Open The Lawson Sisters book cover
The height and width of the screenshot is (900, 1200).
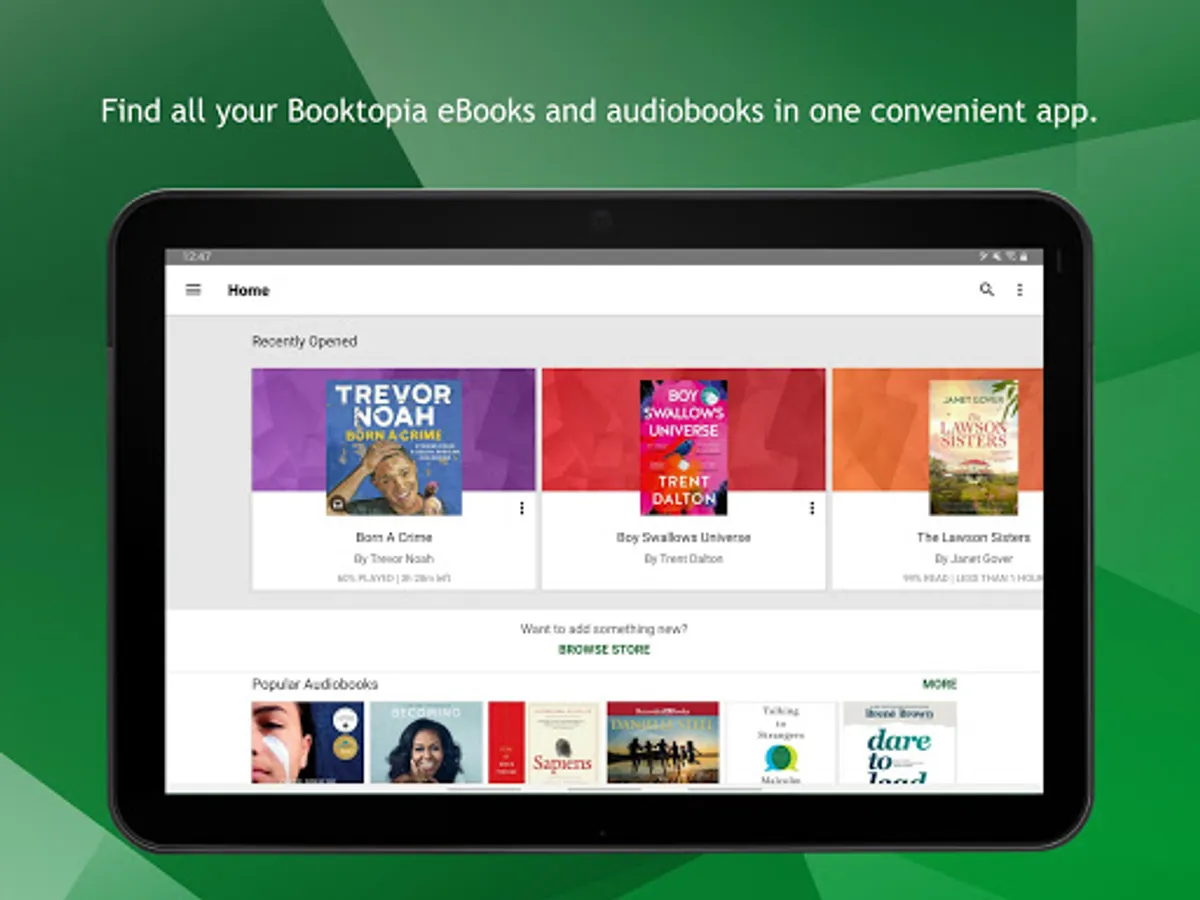point(973,448)
